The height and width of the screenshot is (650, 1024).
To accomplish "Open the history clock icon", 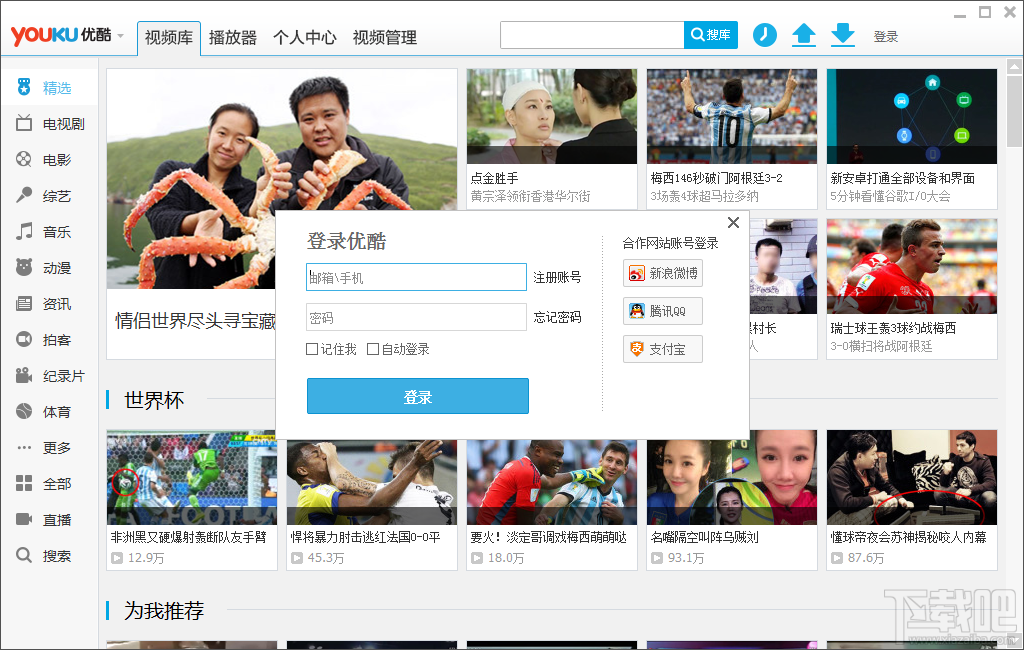I will pyautogui.click(x=765, y=35).
